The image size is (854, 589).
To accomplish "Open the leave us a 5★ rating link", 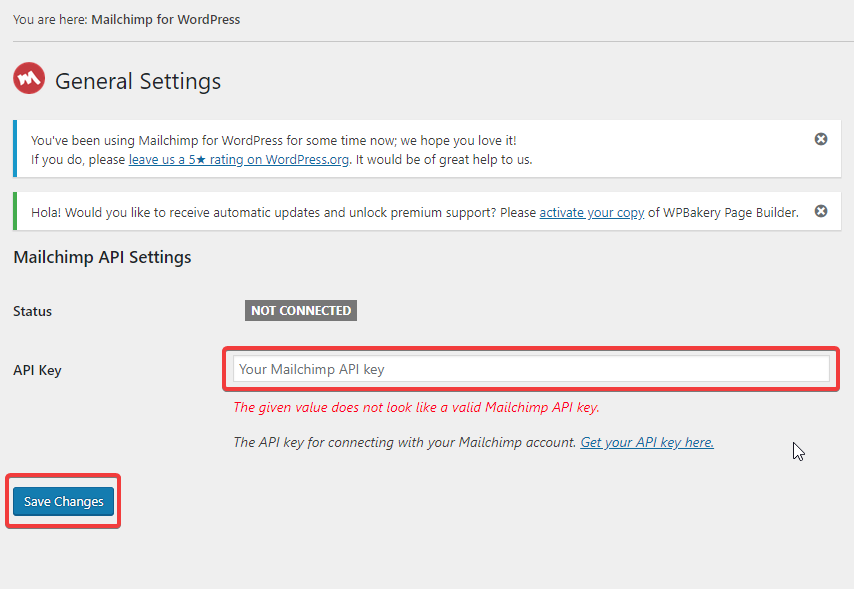I will pos(239,160).
